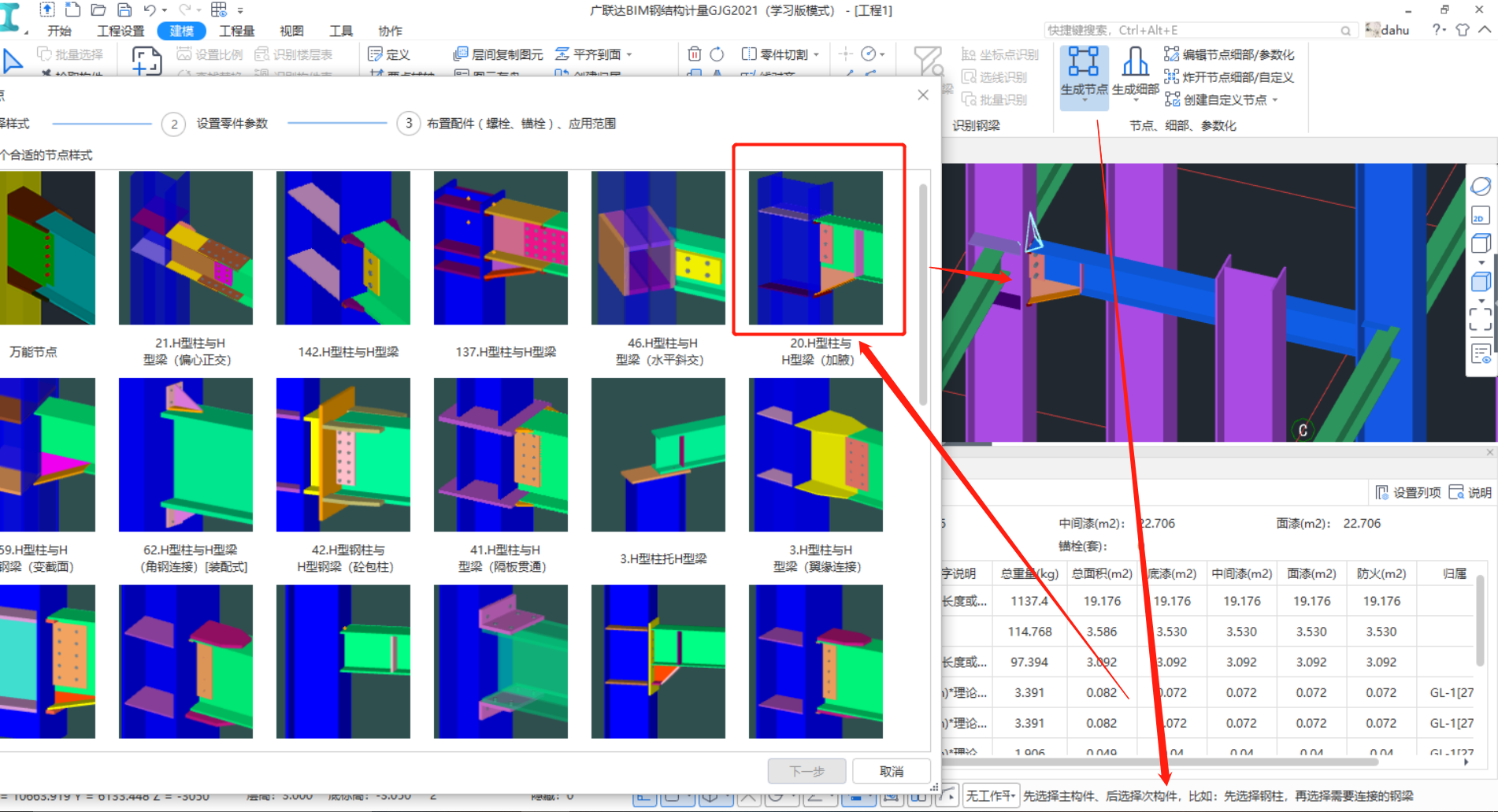The width and height of the screenshot is (1498, 812).
Task: Click the 设置列项 set columns icon
Action: pos(1382,492)
